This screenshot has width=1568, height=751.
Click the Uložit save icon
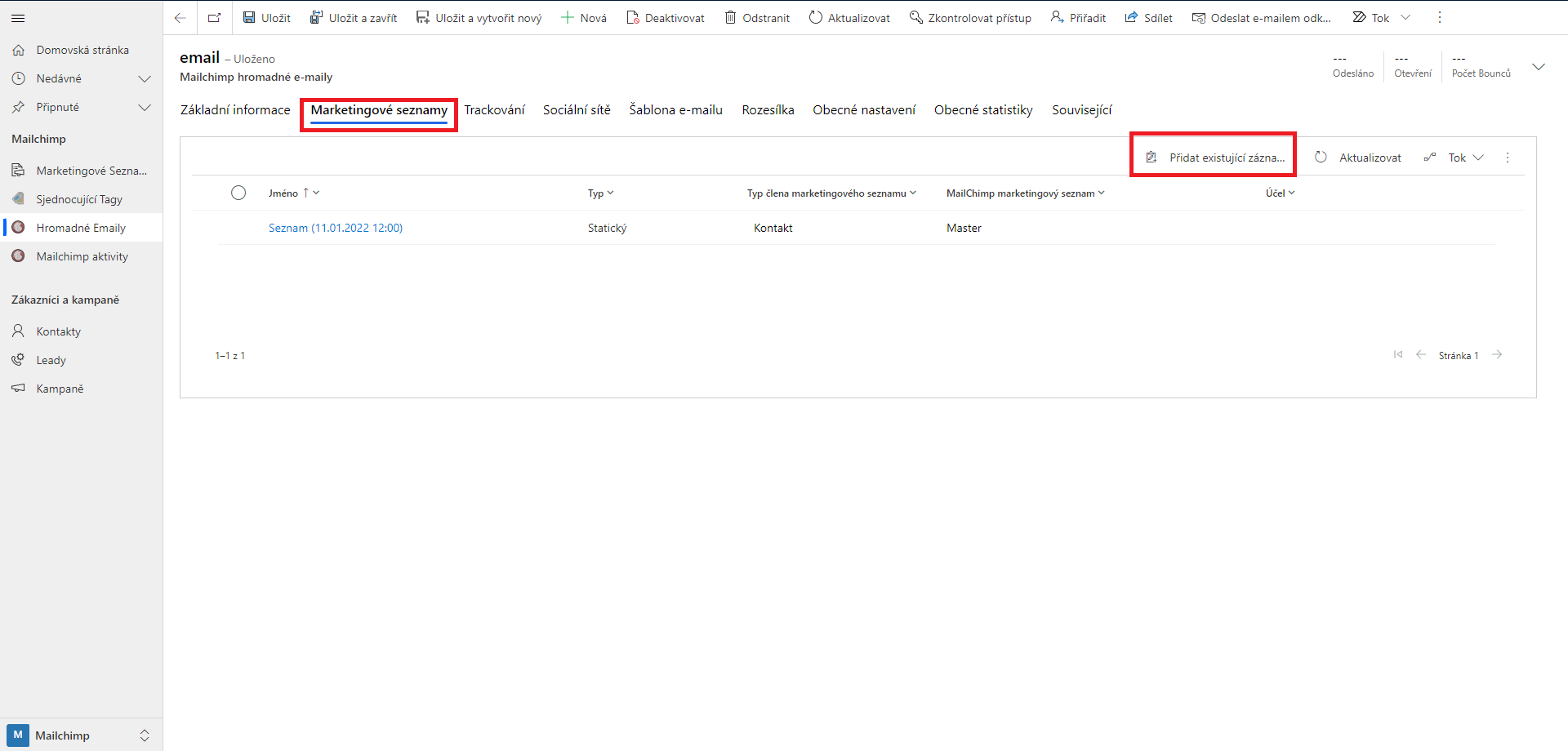click(250, 18)
